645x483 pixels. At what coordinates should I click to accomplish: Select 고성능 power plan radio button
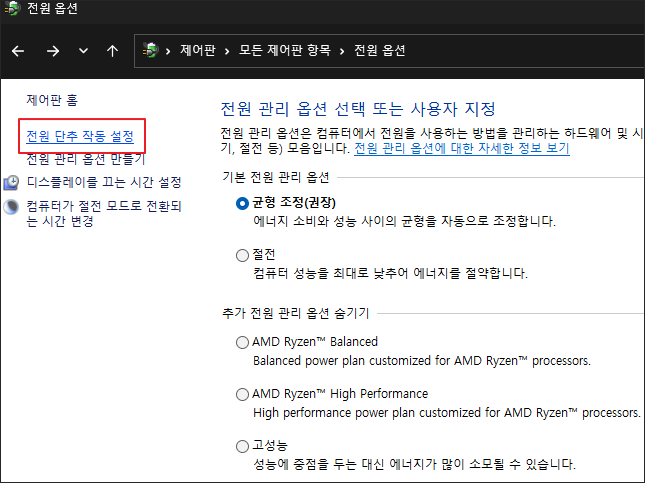pos(242,446)
